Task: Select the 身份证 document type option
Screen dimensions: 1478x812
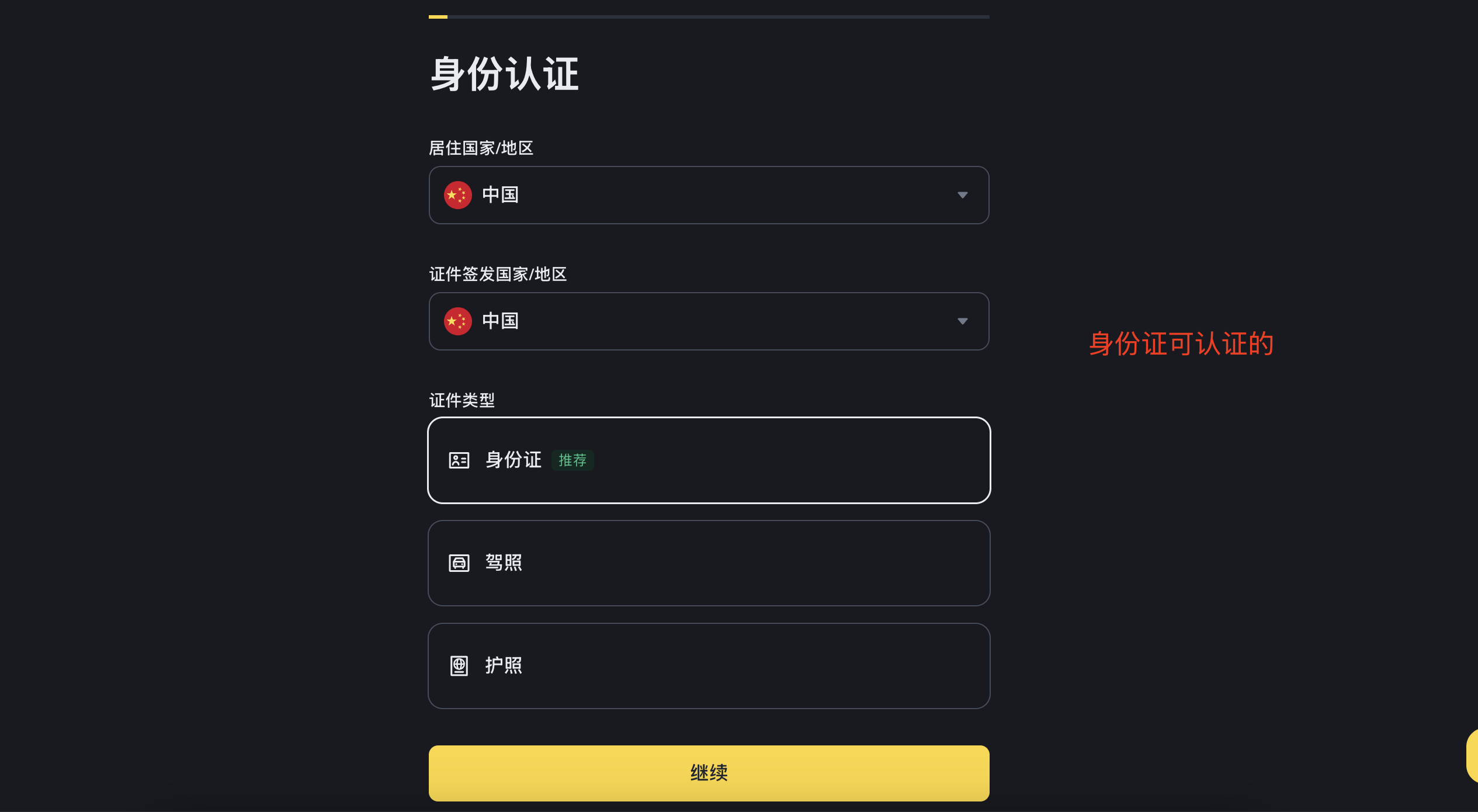Action: (709, 460)
